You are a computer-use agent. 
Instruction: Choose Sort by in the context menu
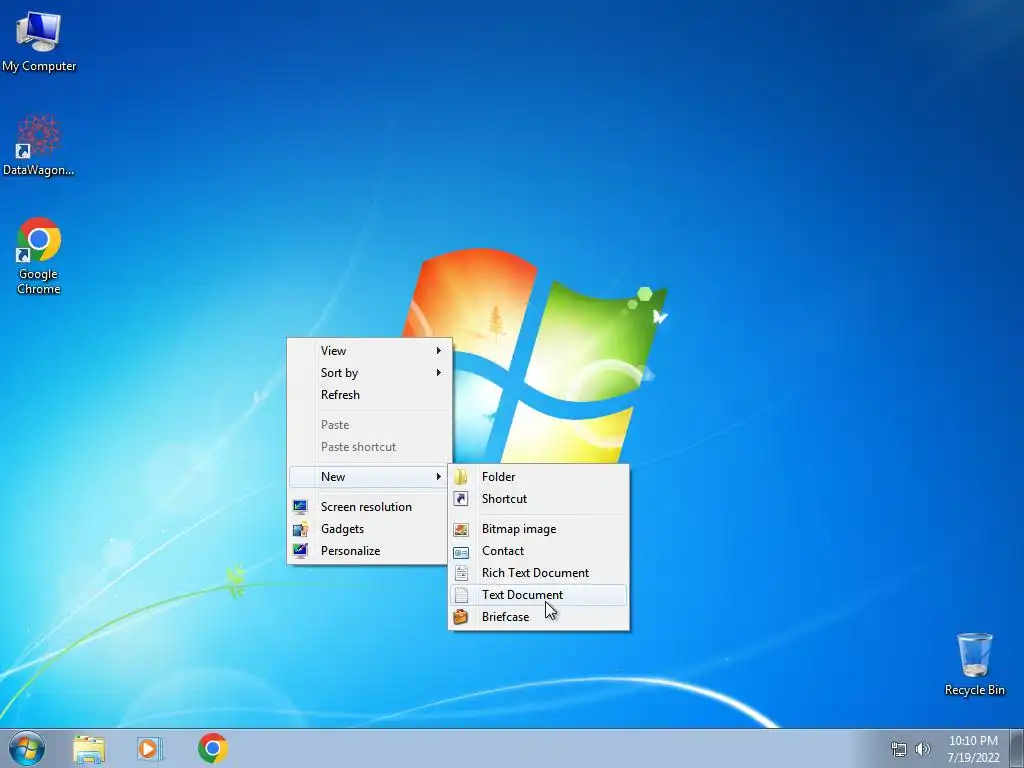(x=370, y=373)
